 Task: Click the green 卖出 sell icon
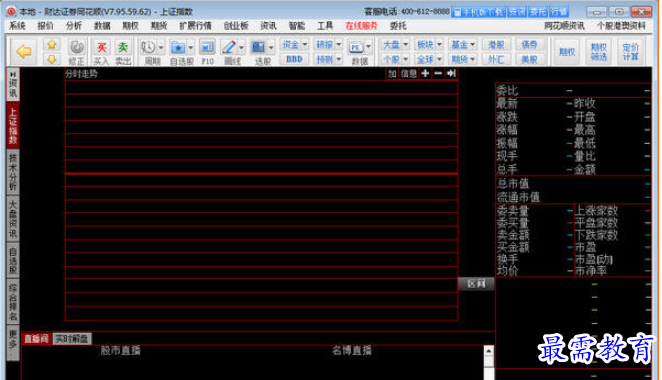(123, 47)
